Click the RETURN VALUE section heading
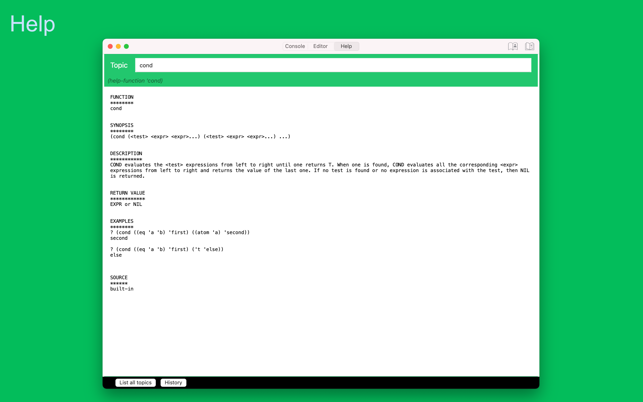Image resolution: width=643 pixels, height=402 pixels. [x=127, y=193]
